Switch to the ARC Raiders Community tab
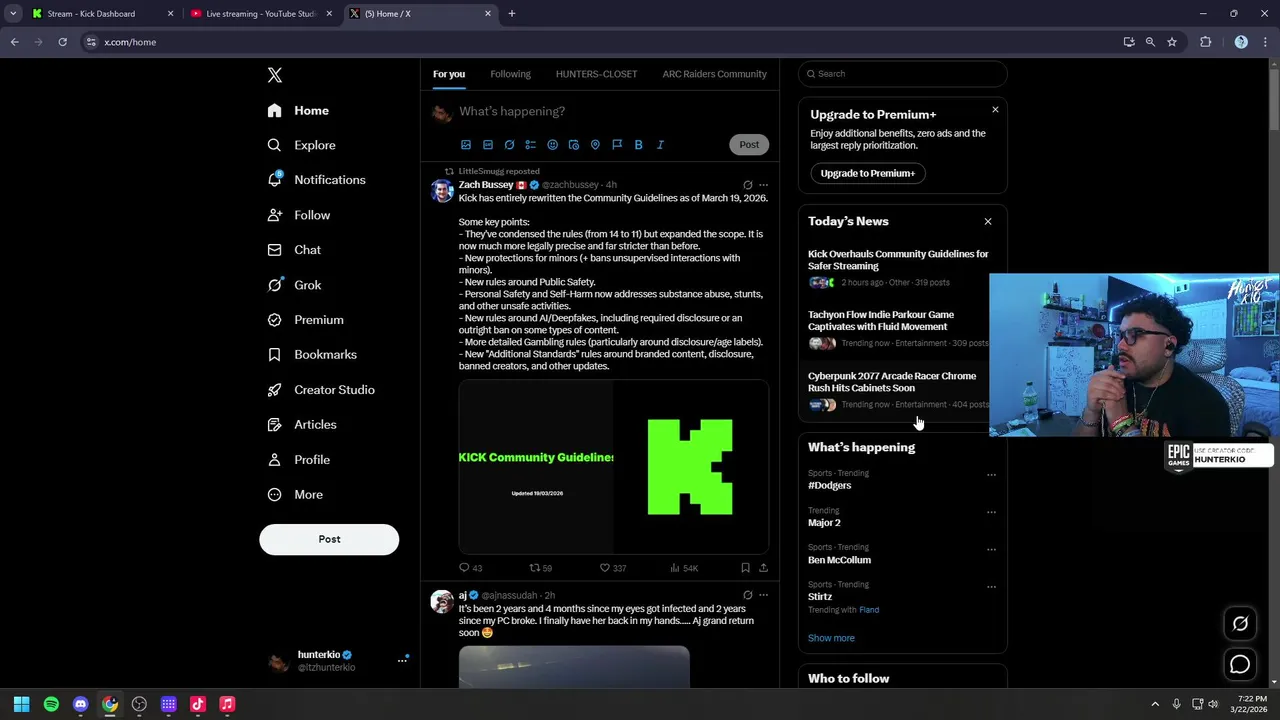This screenshot has width=1280, height=720. pos(714,74)
